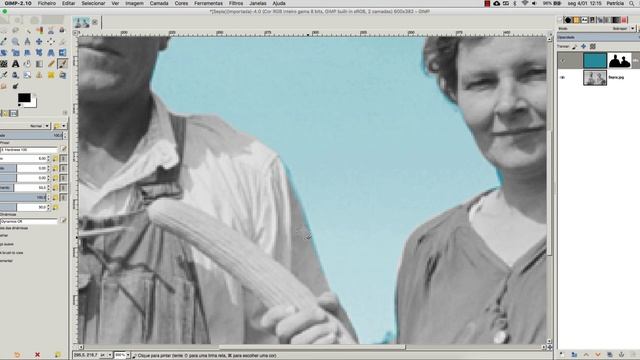640x360 pixels.
Task: Open brush editor beside Hardness 100 field
Action: pyautogui.click(x=64, y=149)
